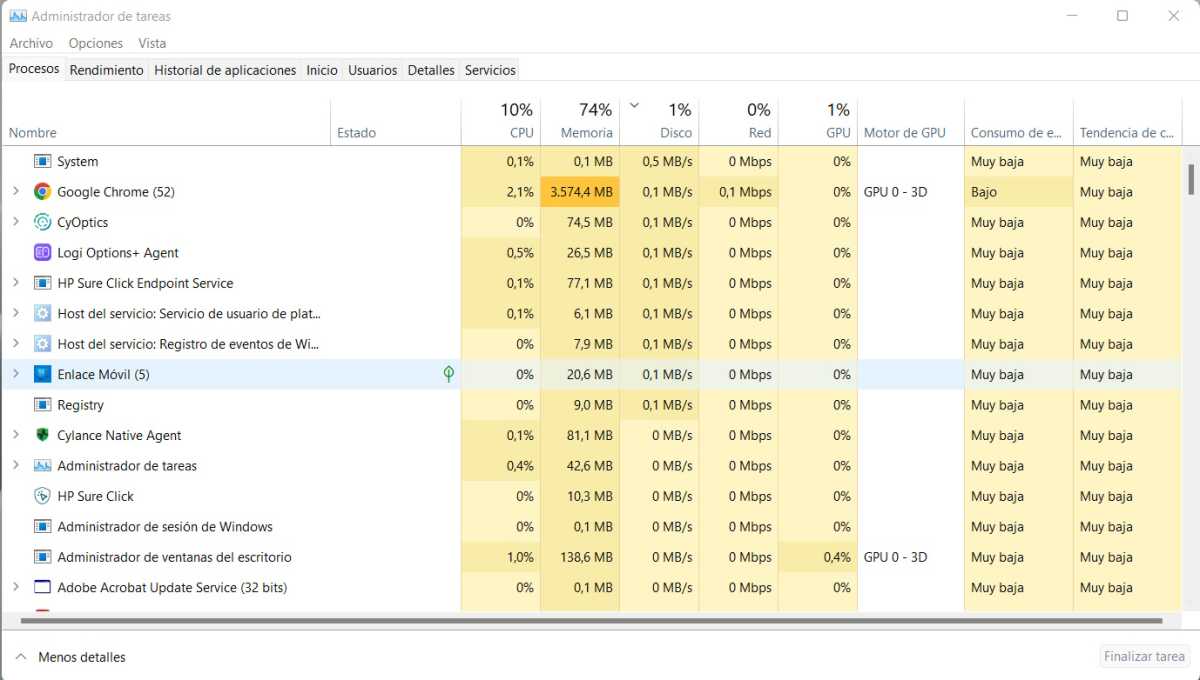Click the Administrador de tareas row icon

pyautogui.click(x=42, y=466)
